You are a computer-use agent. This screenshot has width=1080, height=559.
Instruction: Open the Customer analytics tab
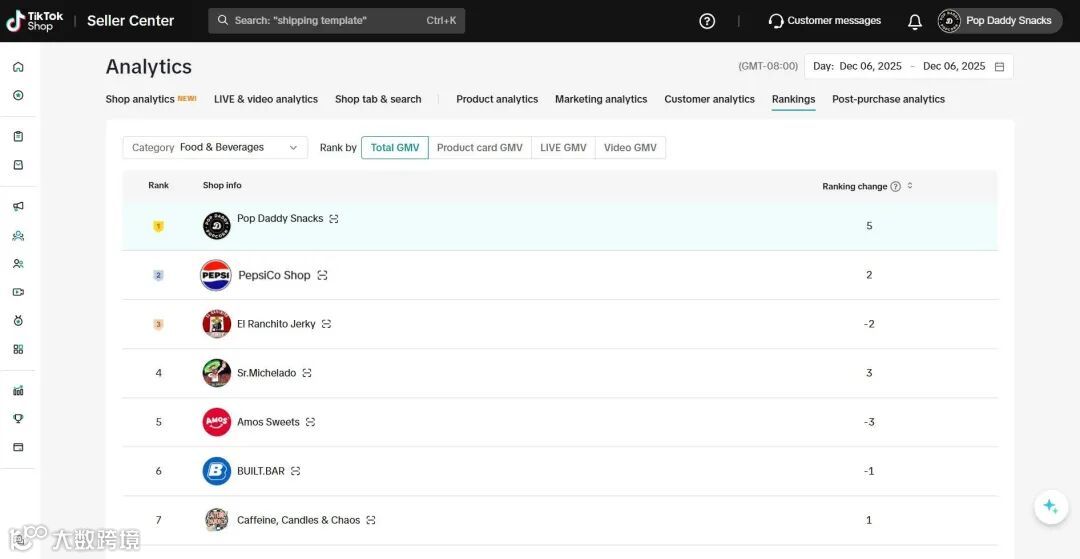point(709,99)
